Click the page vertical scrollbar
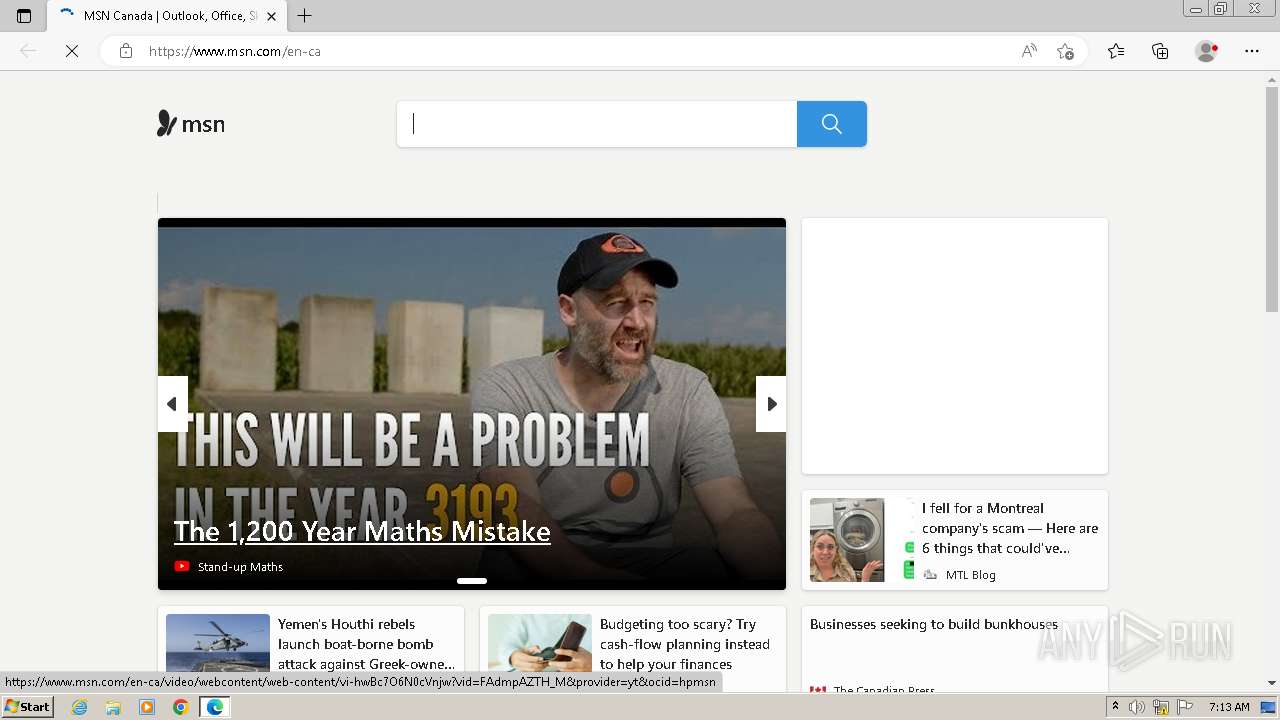 click(x=1272, y=200)
